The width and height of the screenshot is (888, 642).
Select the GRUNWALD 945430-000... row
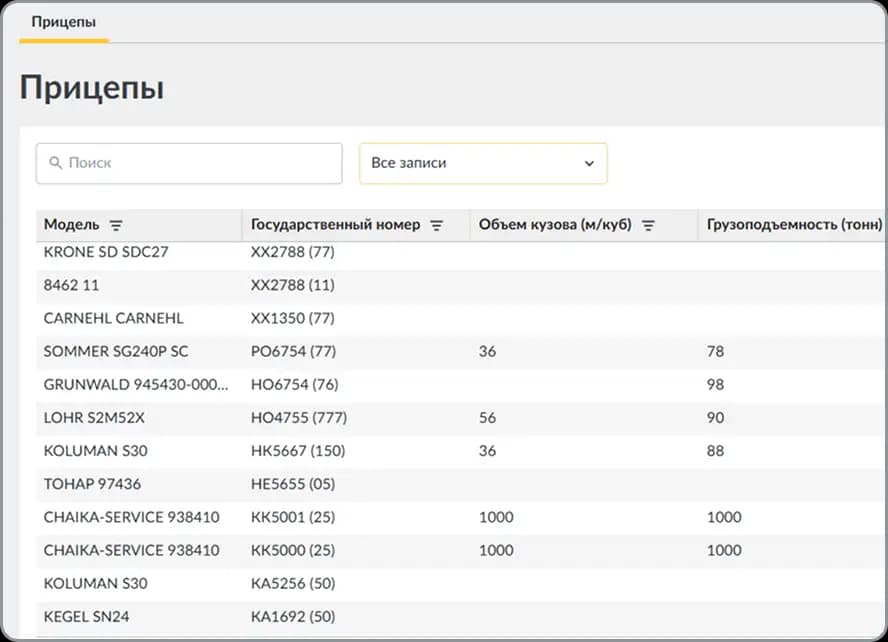462,384
